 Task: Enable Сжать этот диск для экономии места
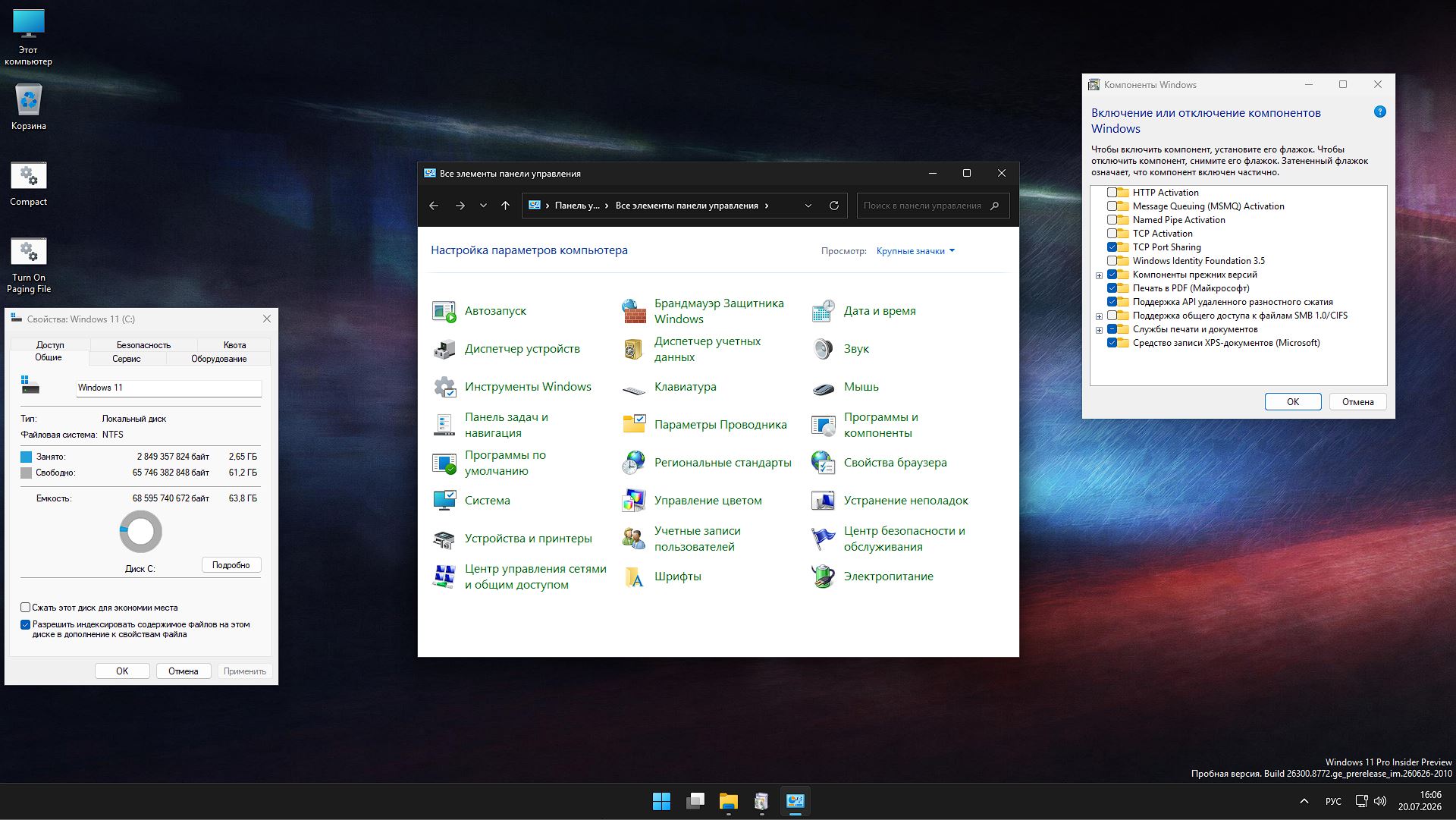pyautogui.click(x=25, y=608)
